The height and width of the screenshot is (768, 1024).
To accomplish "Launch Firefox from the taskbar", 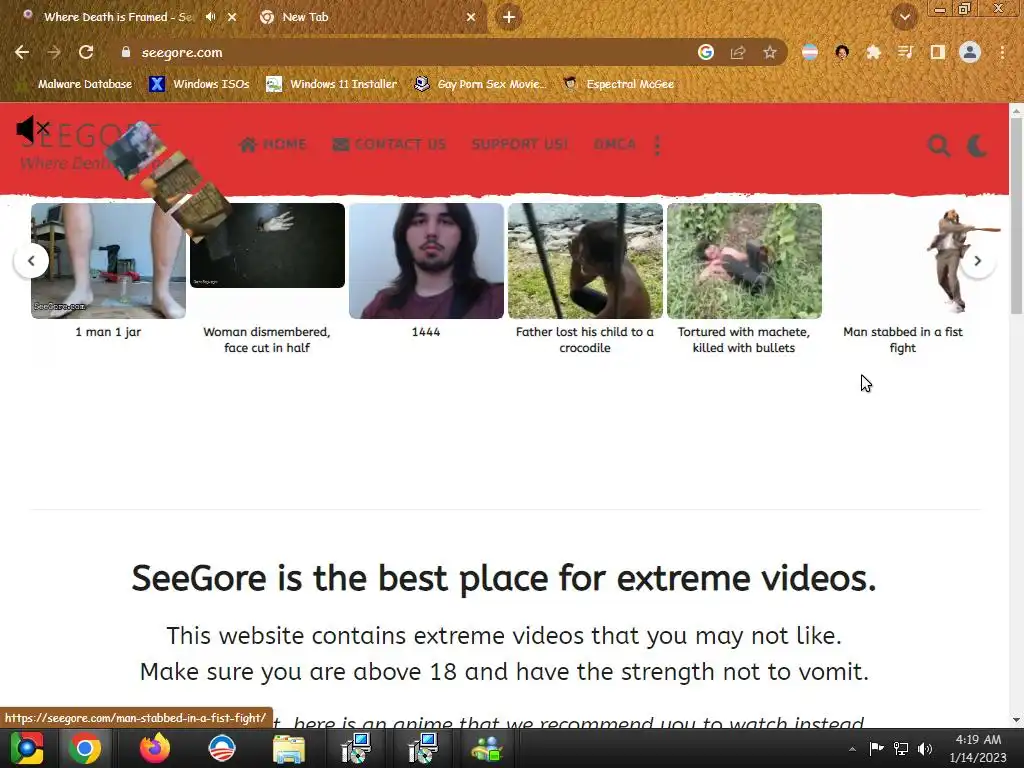I will pos(155,748).
